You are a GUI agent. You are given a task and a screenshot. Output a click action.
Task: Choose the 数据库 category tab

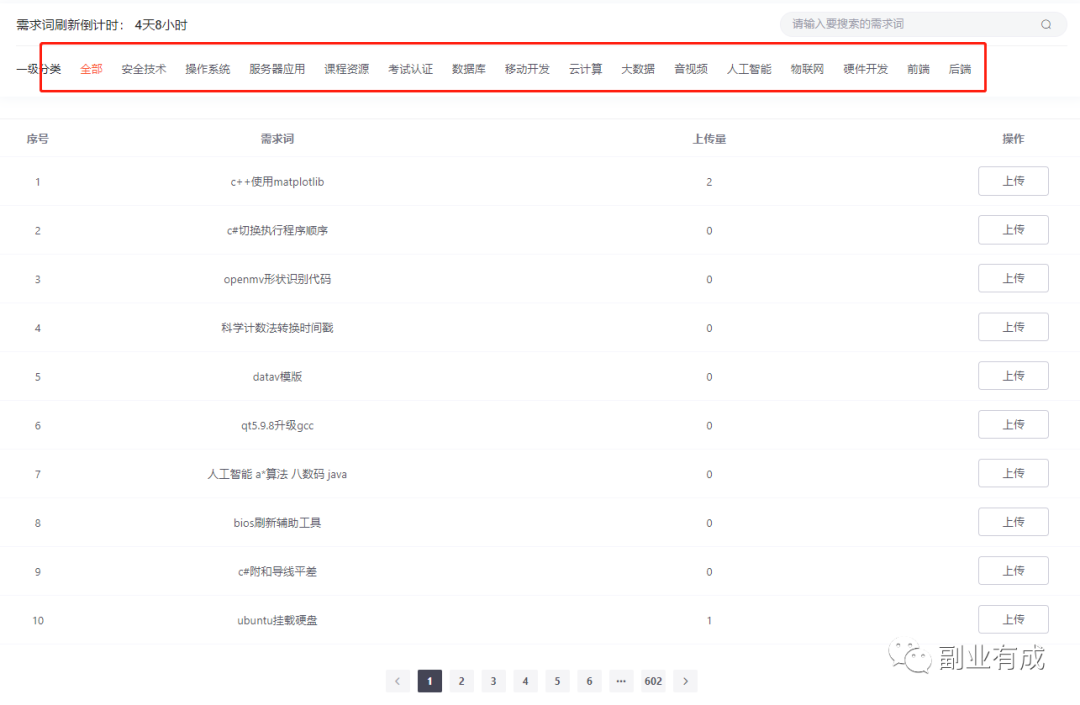(x=469, y=69)
